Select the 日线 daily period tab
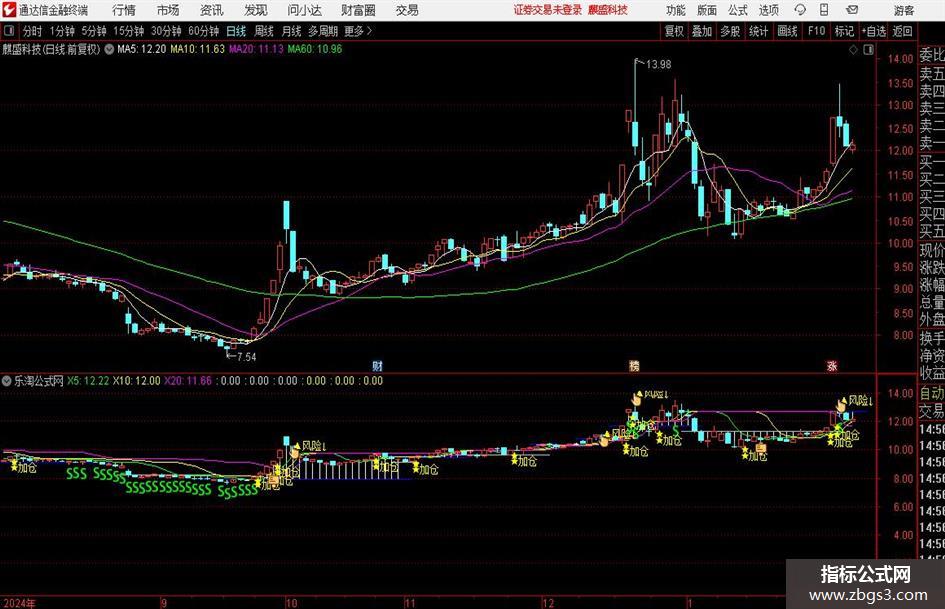The width and height of the screenshot is (945, 609). point(236,31)
